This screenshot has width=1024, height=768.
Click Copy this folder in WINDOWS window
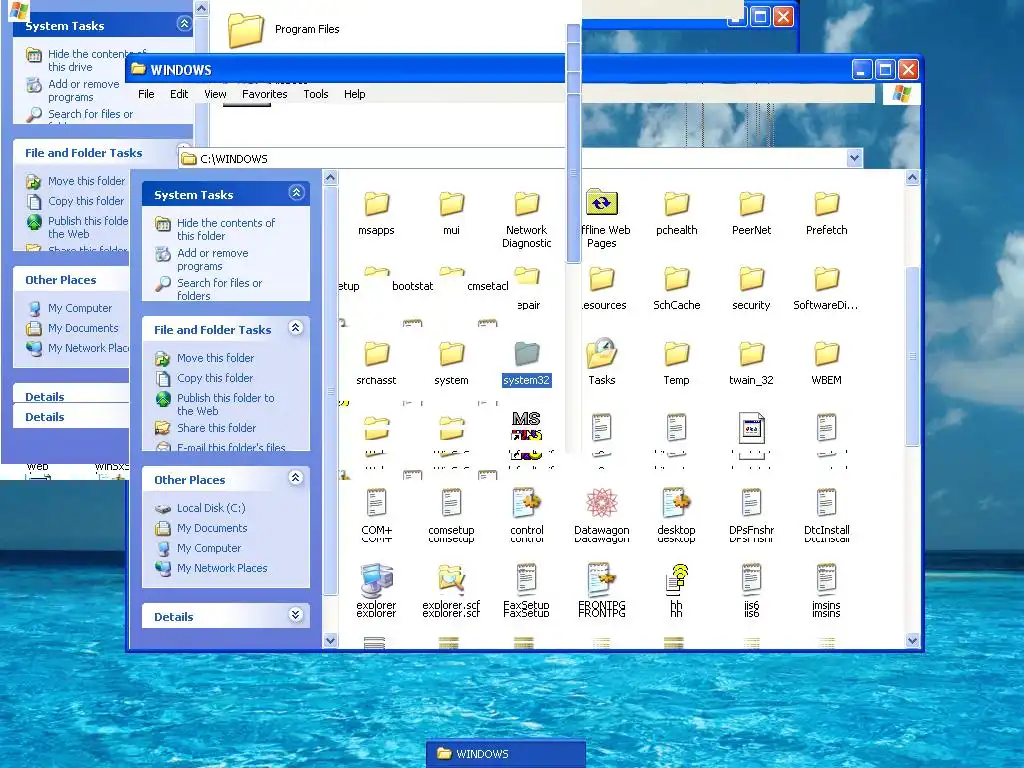(x=215, y=378)
